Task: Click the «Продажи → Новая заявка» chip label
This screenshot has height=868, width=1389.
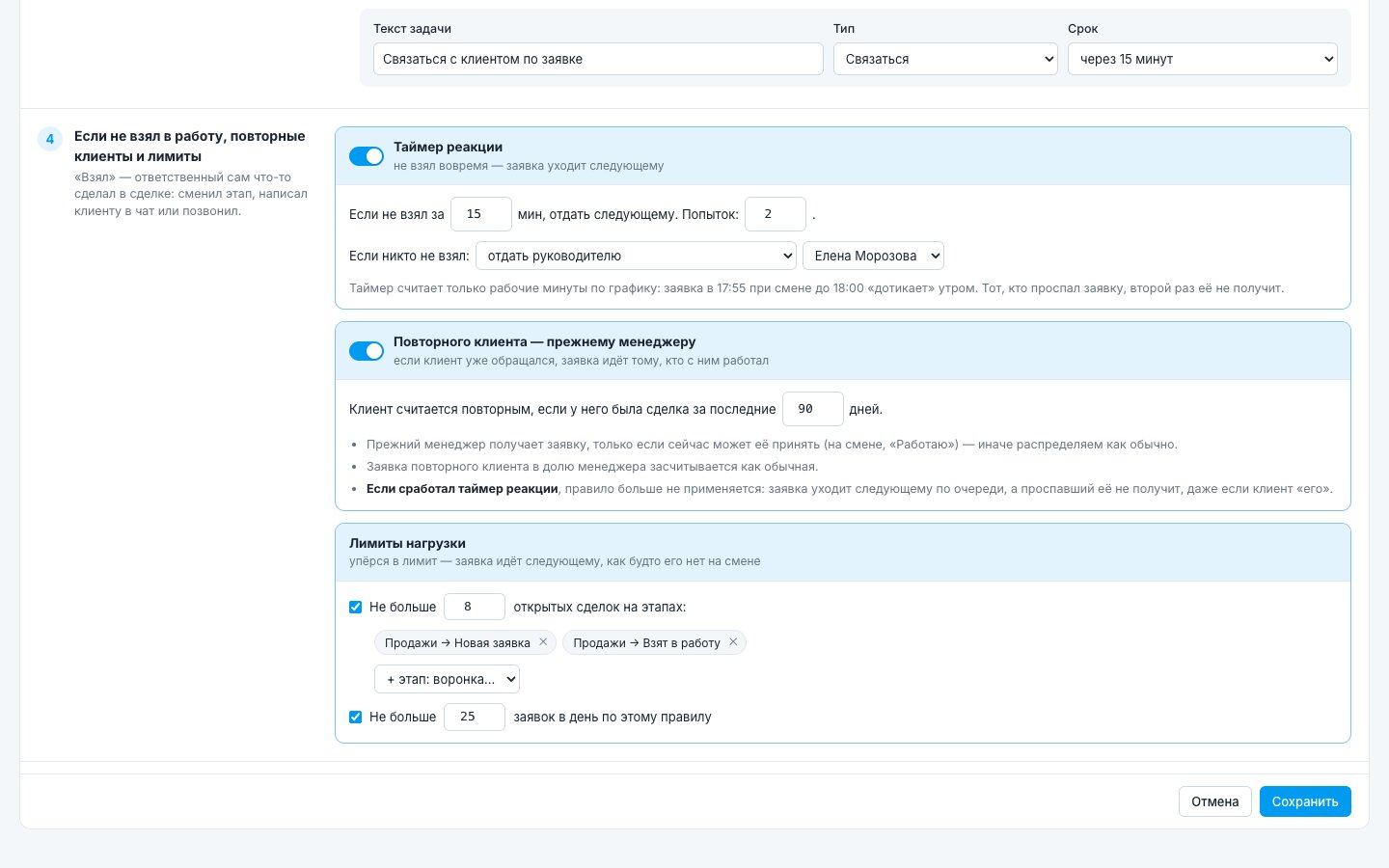Action: click(x=457, y=642)
